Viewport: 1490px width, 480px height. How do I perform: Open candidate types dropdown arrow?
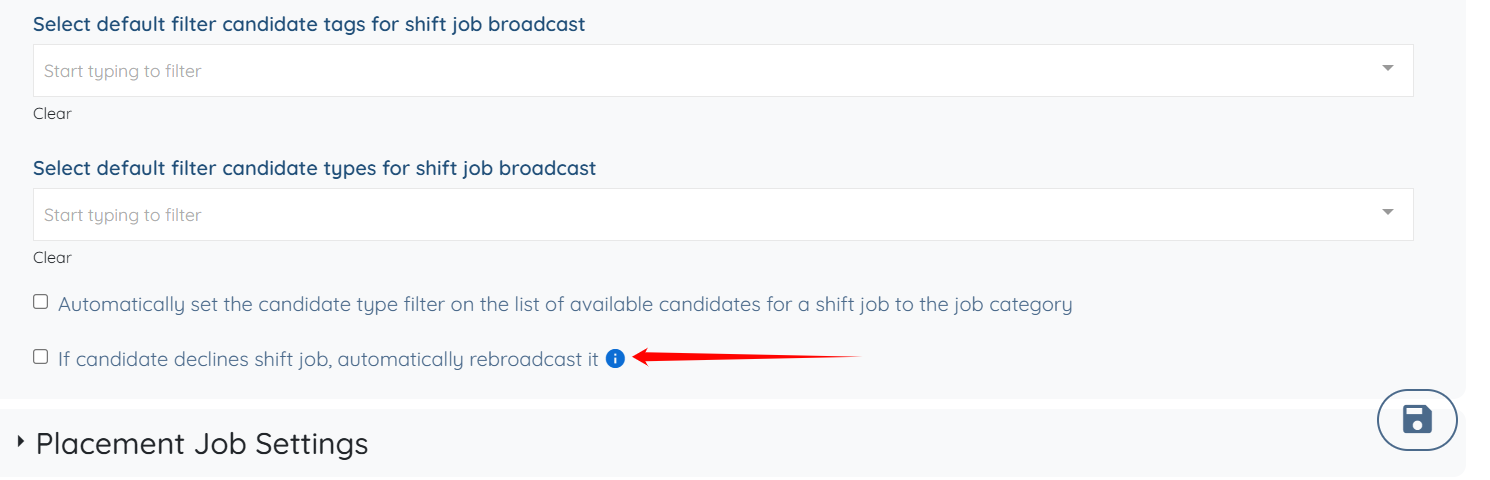click(x=1387, y=213)
